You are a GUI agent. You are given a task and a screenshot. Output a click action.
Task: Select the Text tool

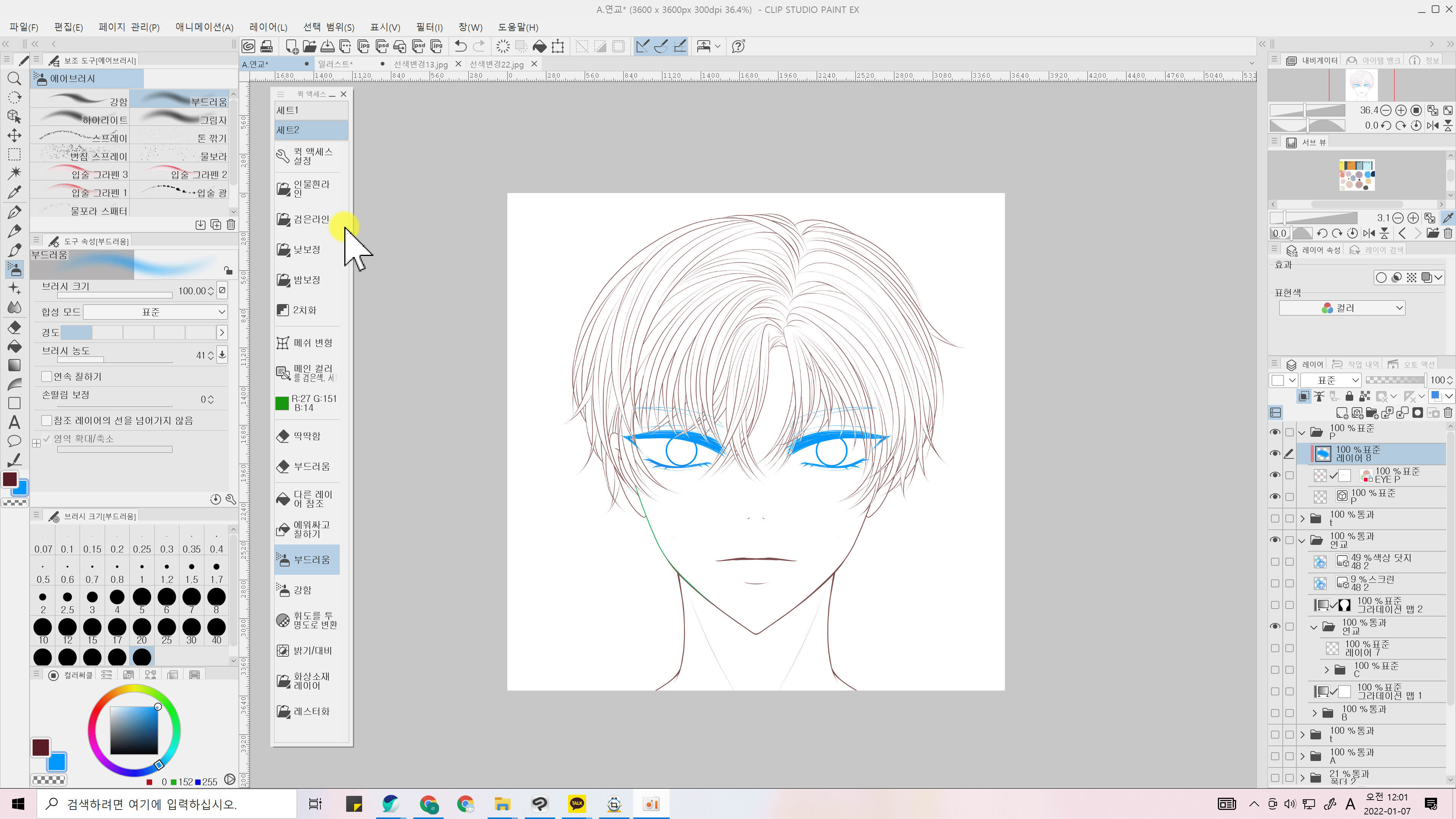click(14, 422)
